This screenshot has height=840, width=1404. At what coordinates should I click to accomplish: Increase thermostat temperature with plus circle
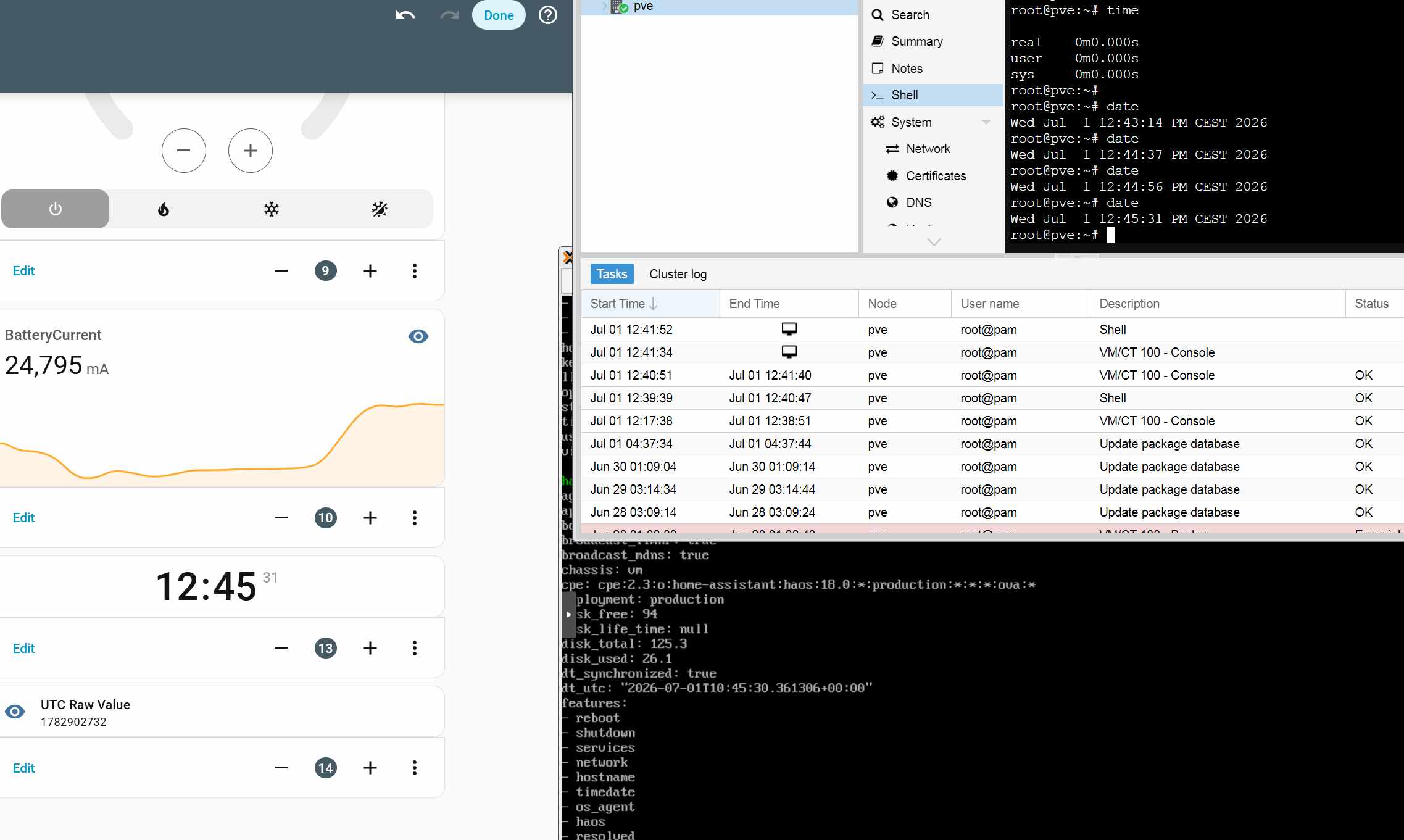point(251,151)
